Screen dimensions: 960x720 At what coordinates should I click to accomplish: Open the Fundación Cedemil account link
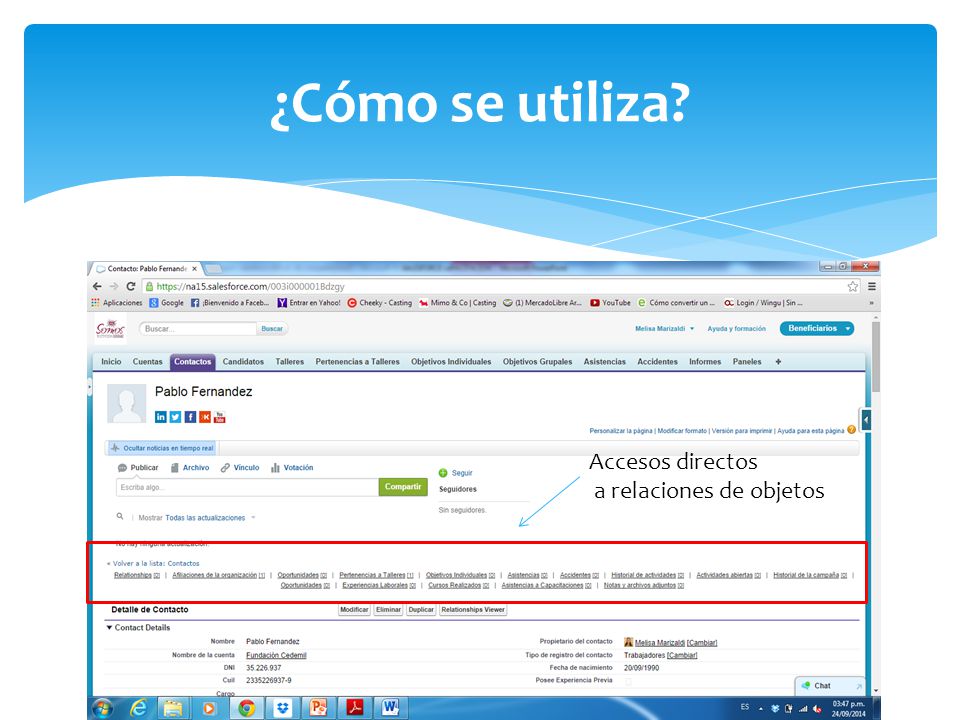[276, 655]
